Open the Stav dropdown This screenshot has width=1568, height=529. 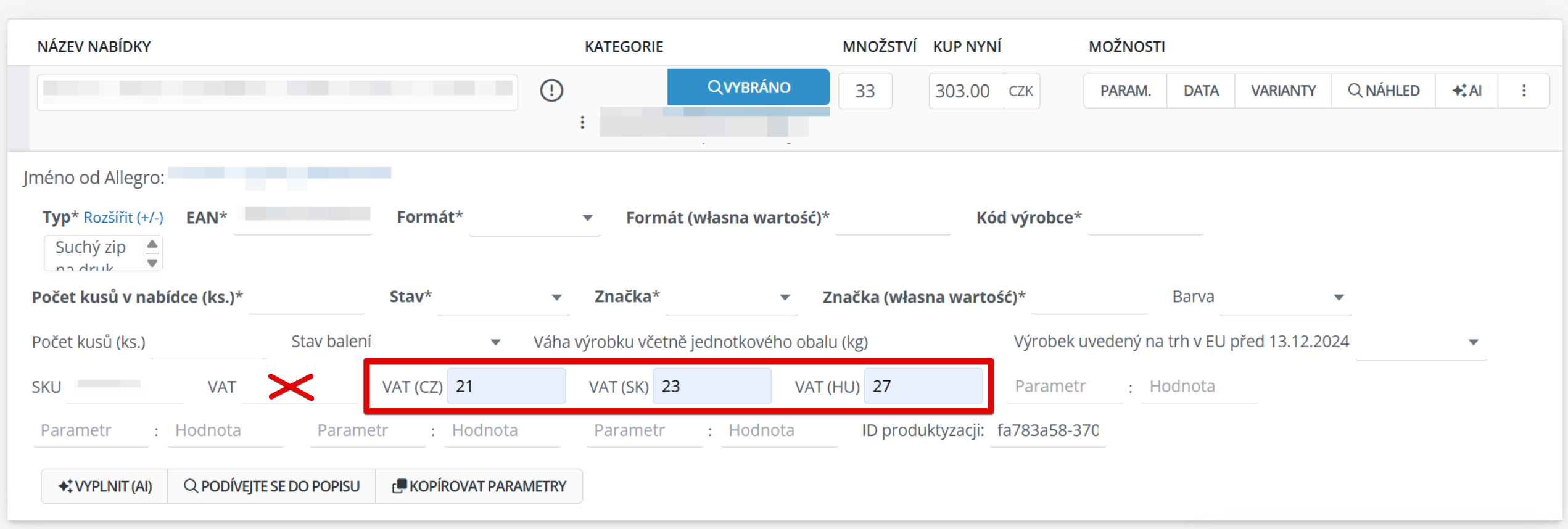click(x=503, y=297)
